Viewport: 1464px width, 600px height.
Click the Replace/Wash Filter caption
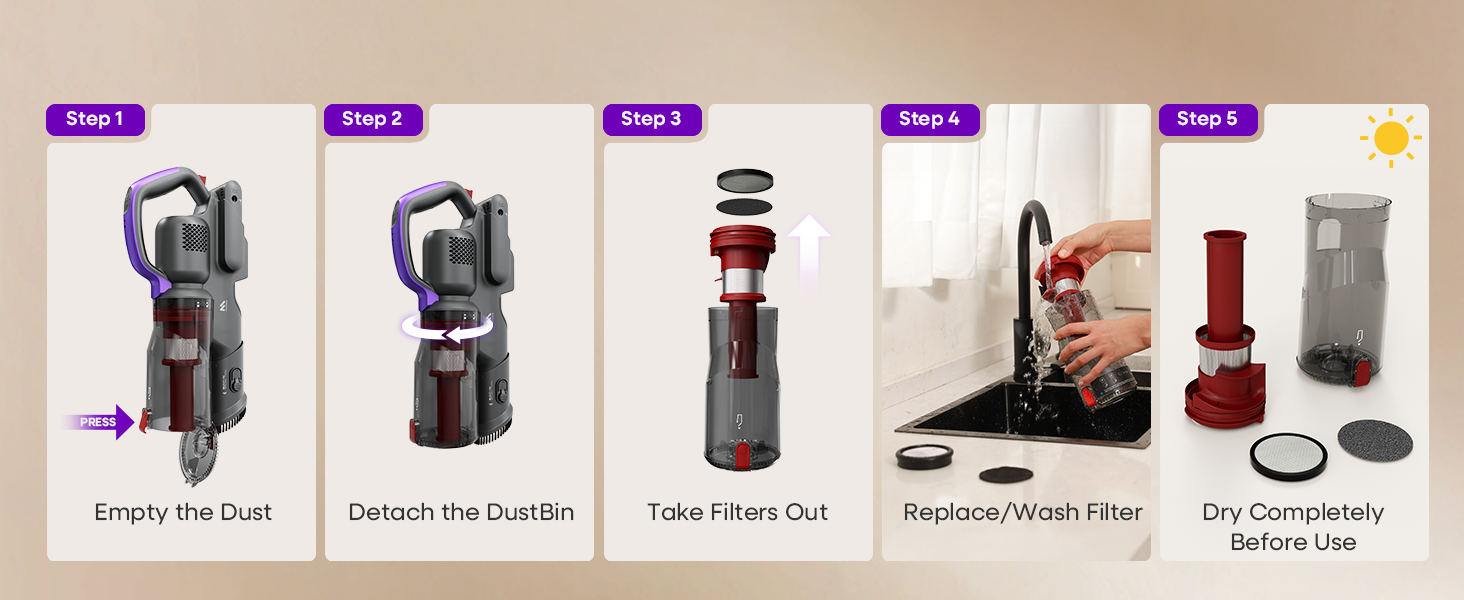tap(1022, 512)
